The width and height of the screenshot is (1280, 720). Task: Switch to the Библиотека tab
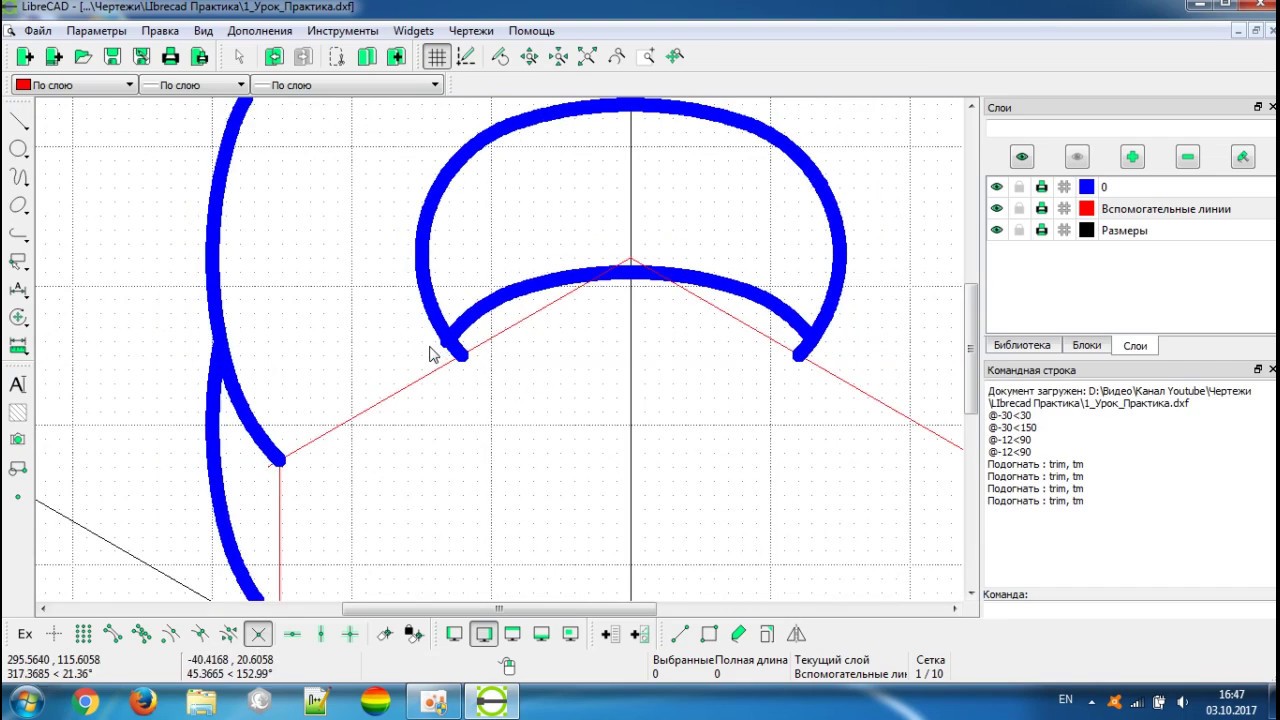coord(1022,345)
